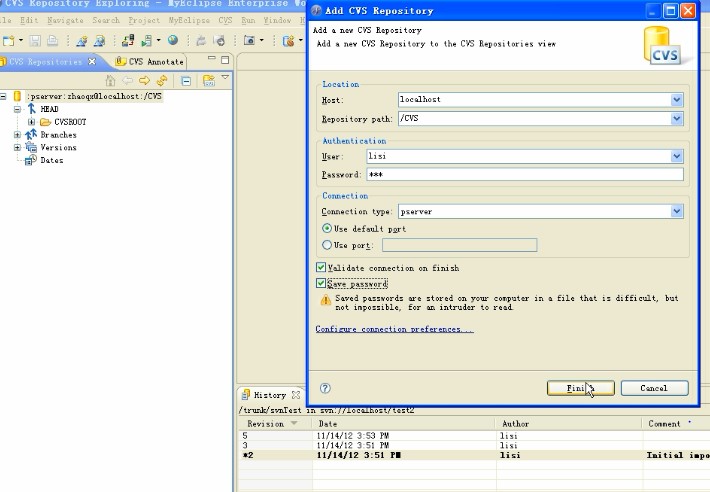Click the new project wizard icon beside camera
The image size is (710, 492).
point(288,41)
